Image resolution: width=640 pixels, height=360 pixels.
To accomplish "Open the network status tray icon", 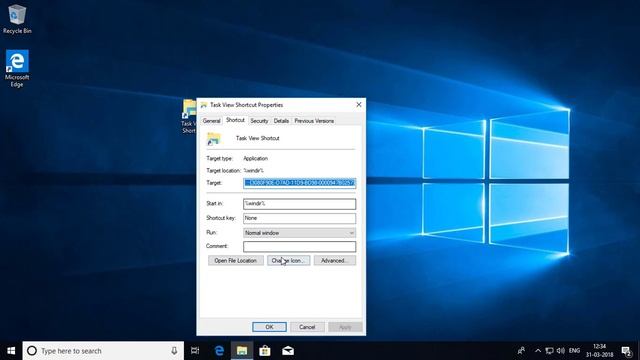I will pos(549,351).
